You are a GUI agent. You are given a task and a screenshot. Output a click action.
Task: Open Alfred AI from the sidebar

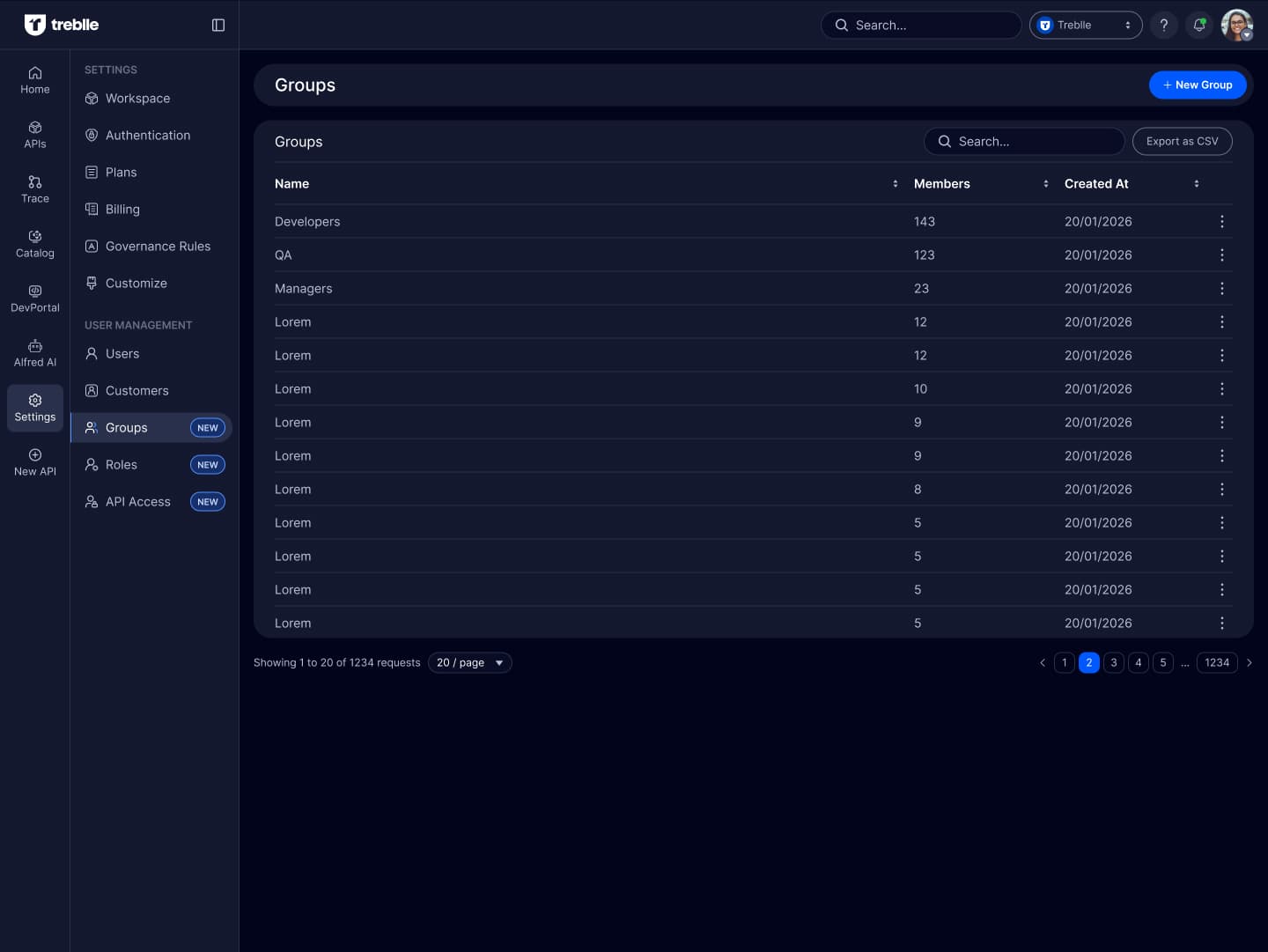35,353
